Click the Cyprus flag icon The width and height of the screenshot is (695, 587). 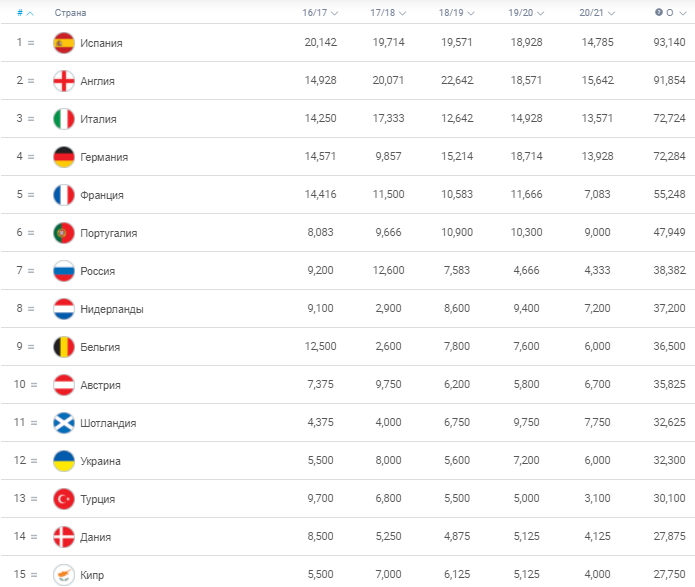[64, 575]
